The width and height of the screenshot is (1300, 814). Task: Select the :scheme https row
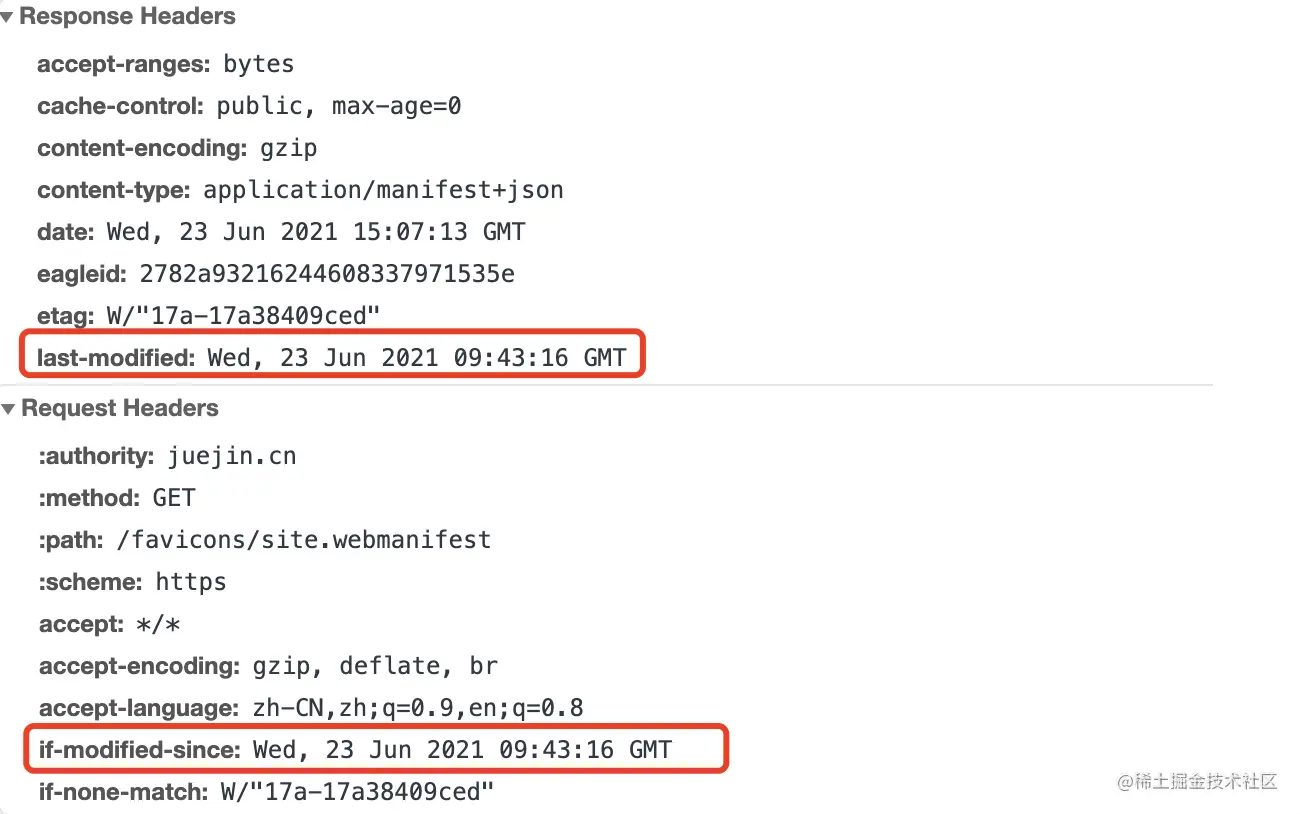133,582
